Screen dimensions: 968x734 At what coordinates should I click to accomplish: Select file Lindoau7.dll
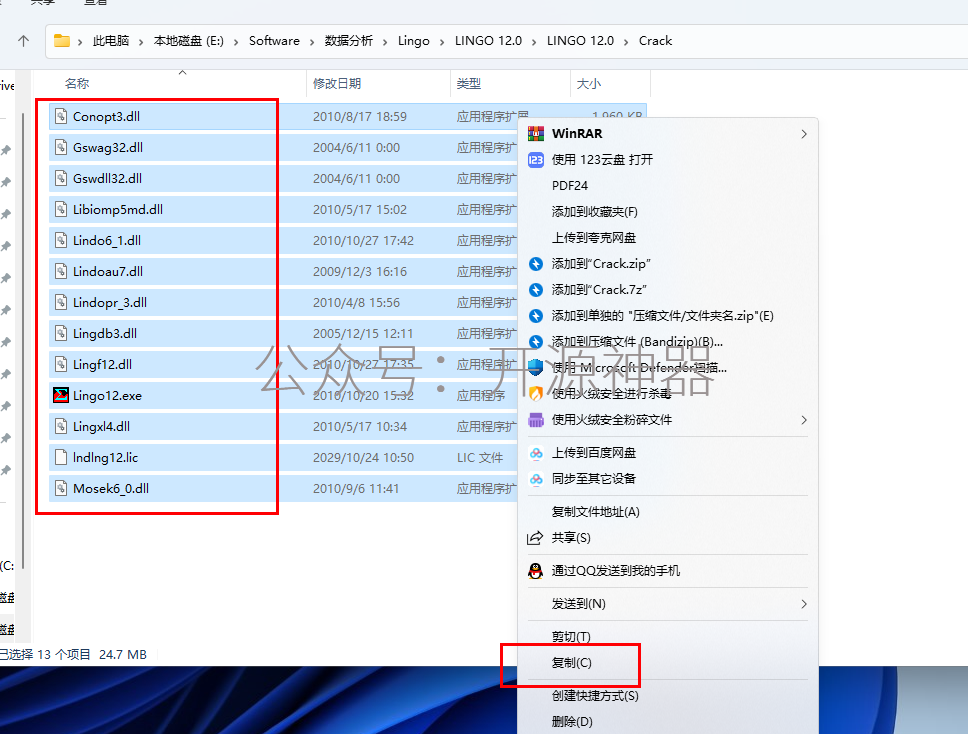pyautogui.click(x=108, y=271)
